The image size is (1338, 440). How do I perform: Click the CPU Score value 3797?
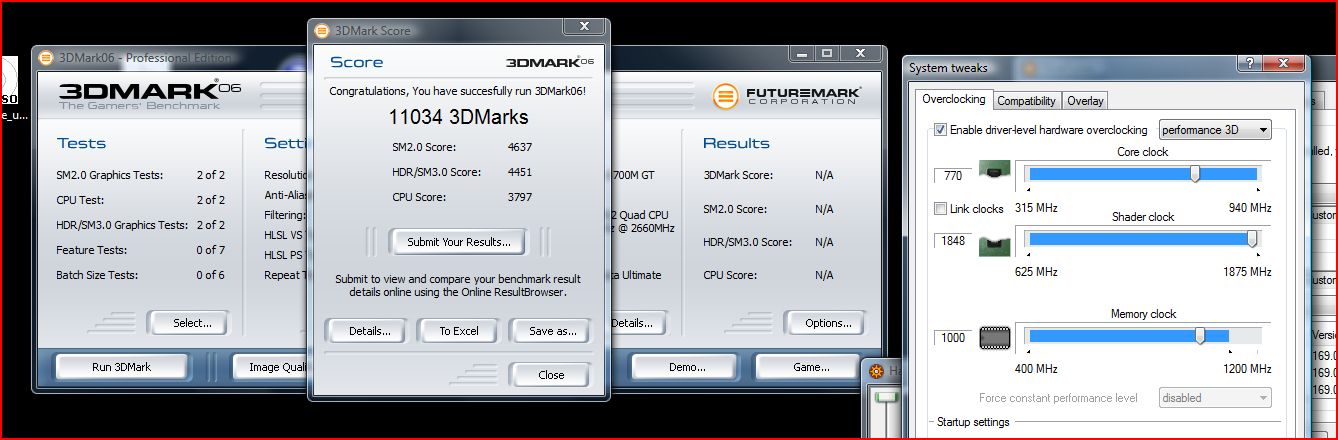[x=520, y=197]
